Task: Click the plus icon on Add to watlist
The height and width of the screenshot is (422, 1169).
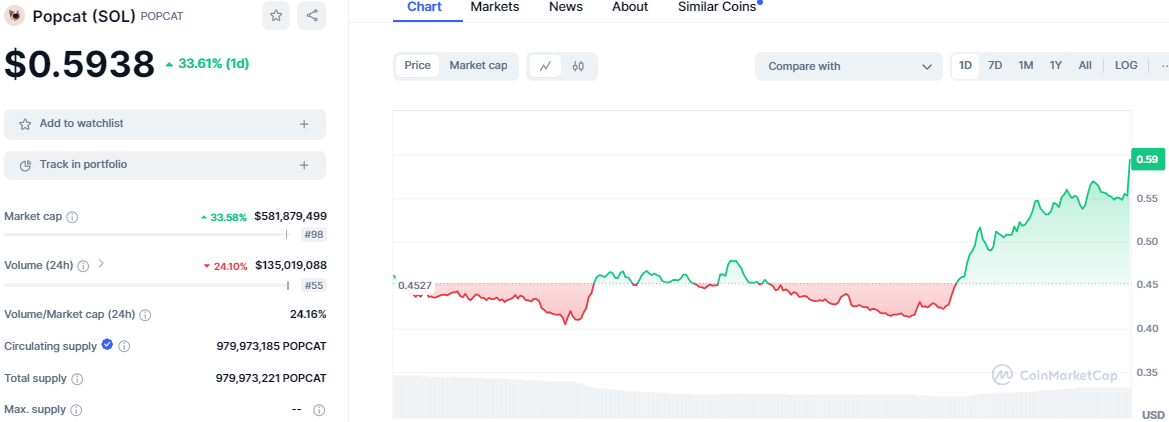Action: [304, 125]
